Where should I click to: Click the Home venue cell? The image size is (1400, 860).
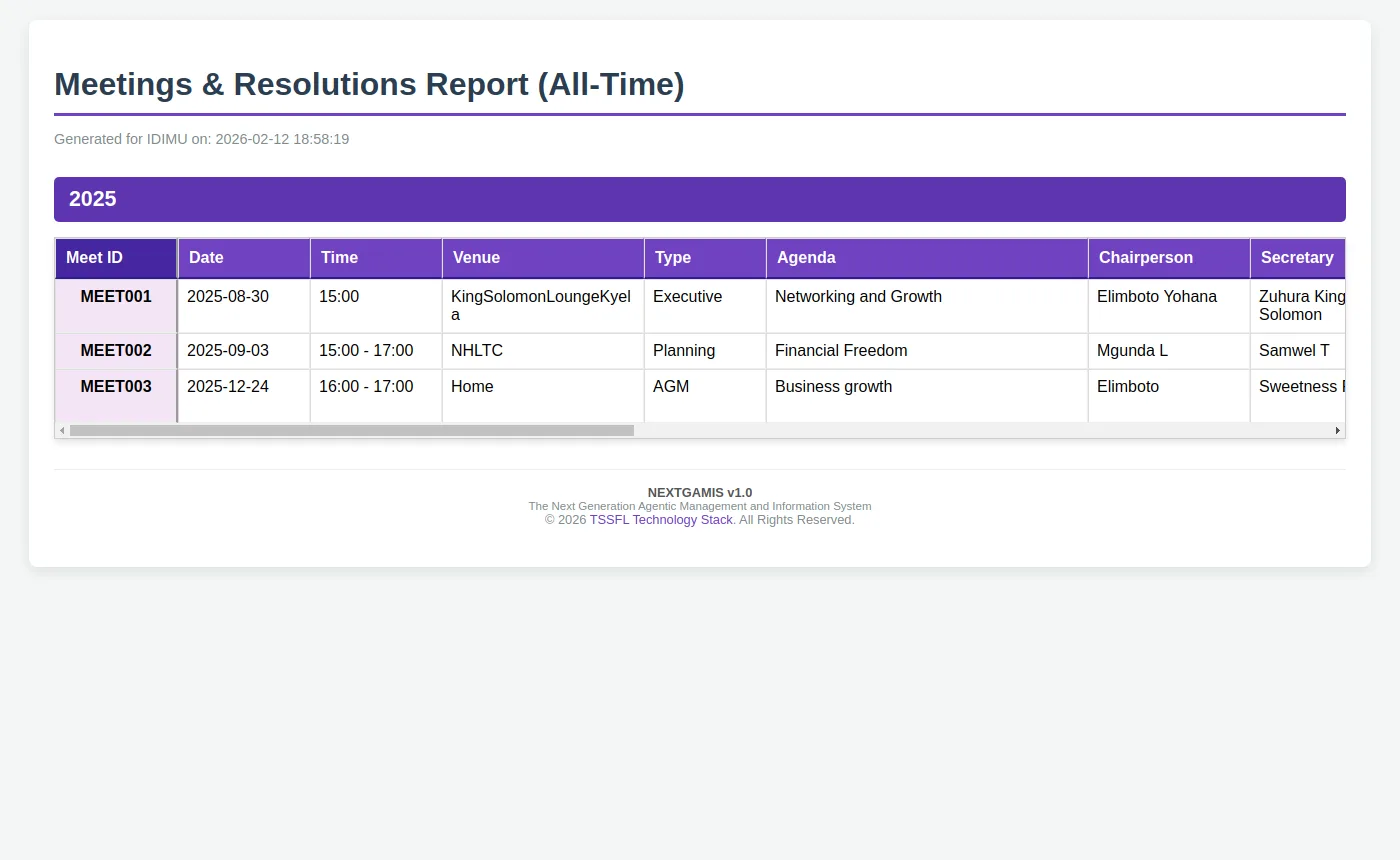tap(543, 396)
